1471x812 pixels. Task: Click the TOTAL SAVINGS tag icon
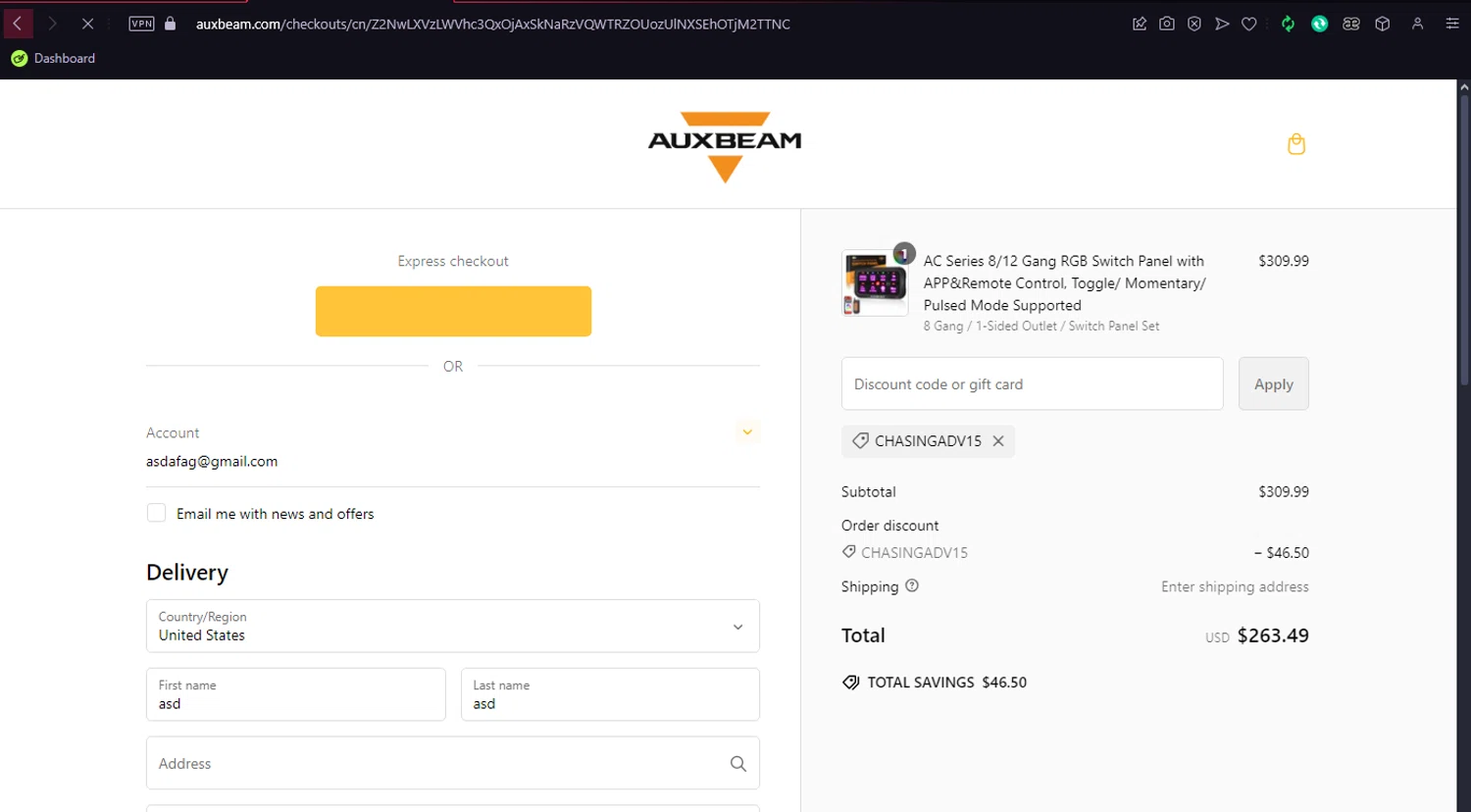pyautogui.click(x=850, y=683)
